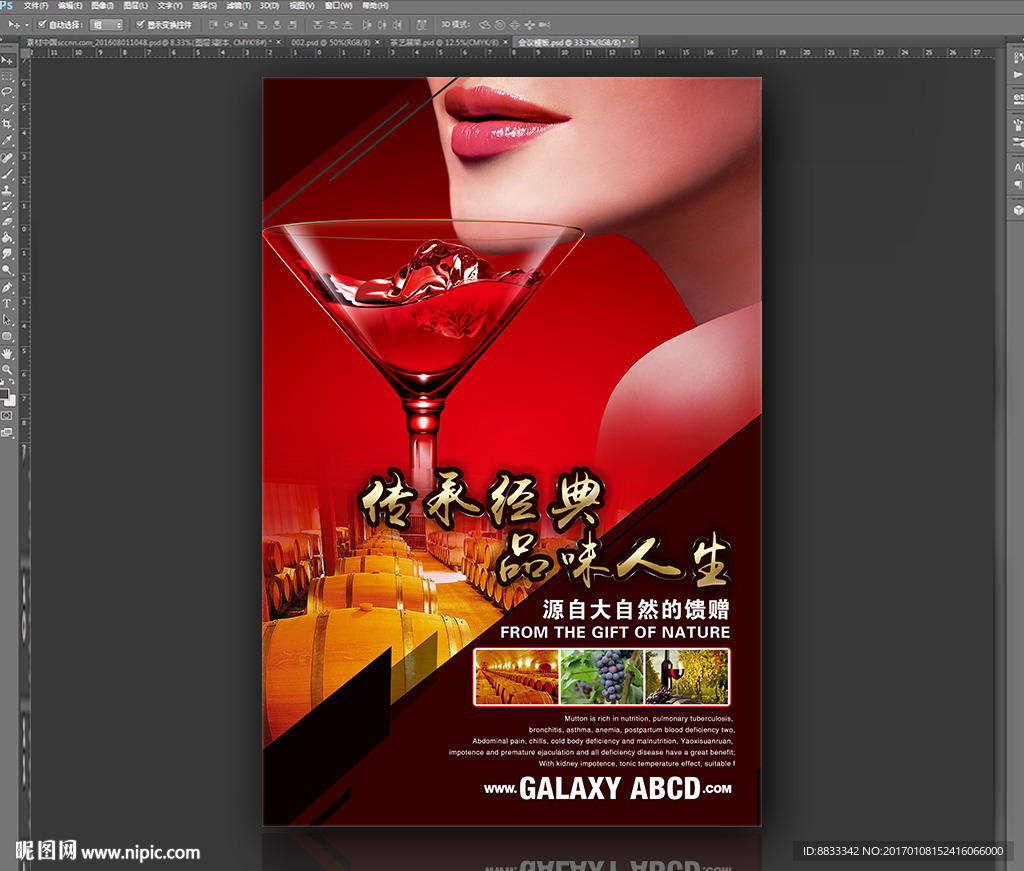Activate the Hand tool
The height and width of the screenshot is (871, 1024).
pos(7,352)
